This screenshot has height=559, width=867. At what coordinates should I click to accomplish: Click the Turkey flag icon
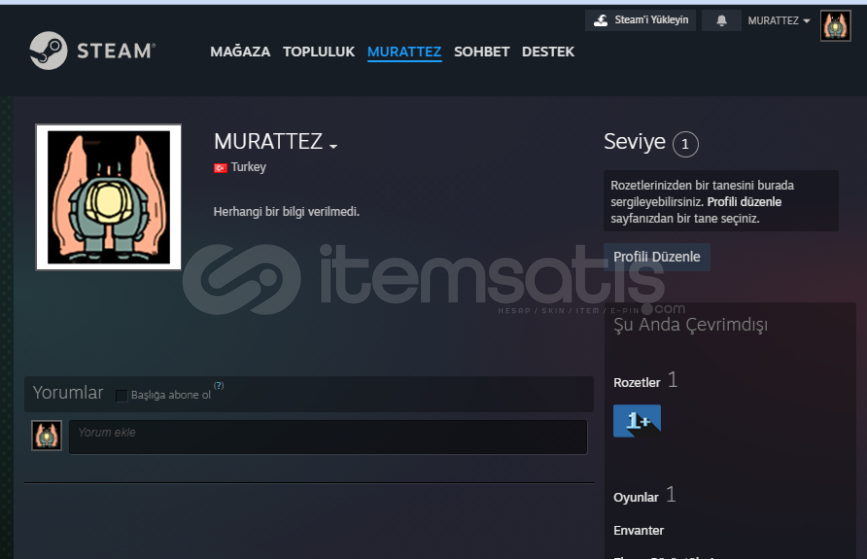point(220,168)
